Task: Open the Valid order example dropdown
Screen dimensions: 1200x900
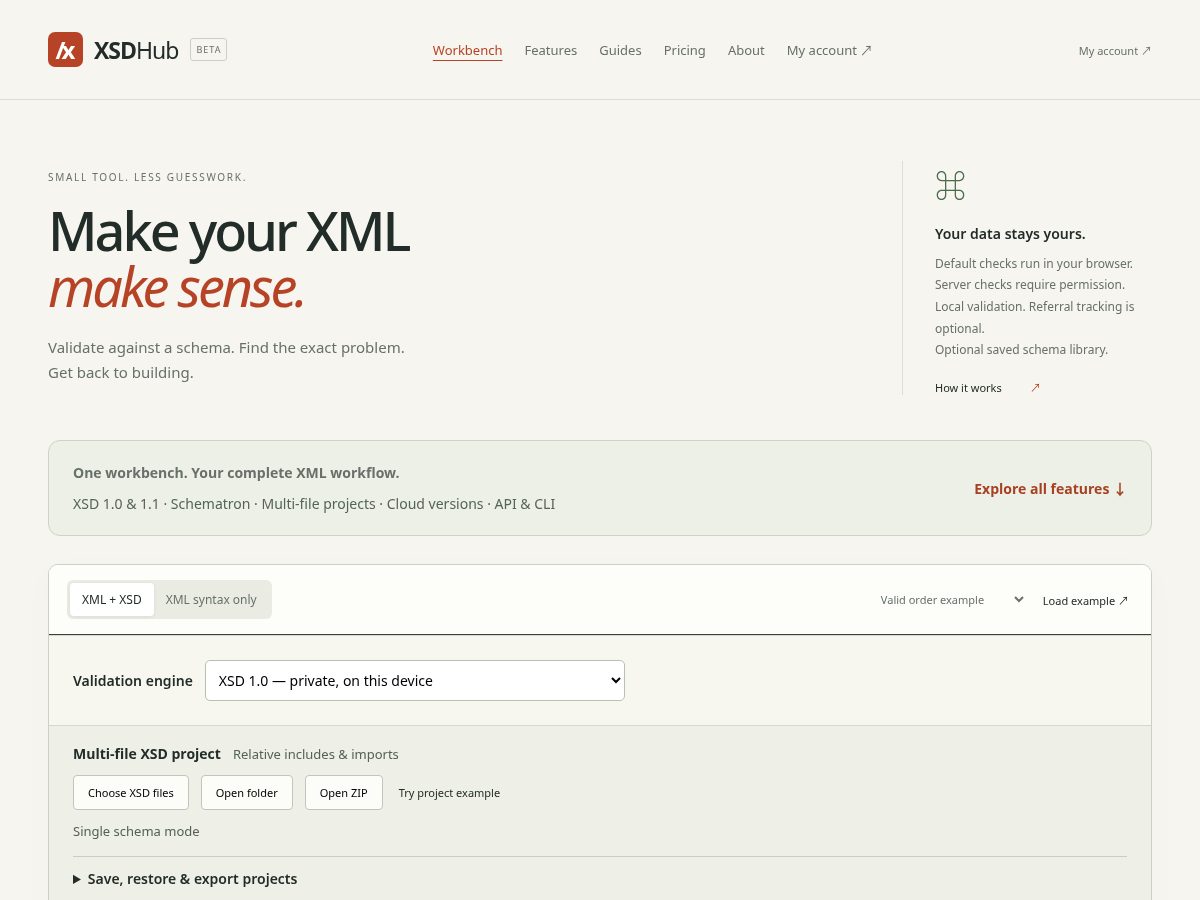Action: [x=952, y=600]
